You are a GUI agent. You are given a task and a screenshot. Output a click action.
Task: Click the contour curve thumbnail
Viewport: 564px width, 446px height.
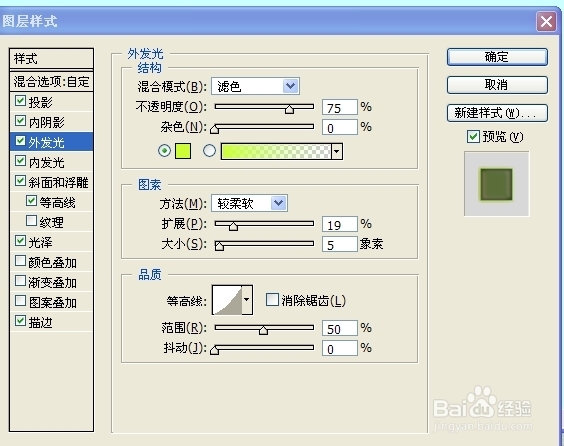coord(227,300)
